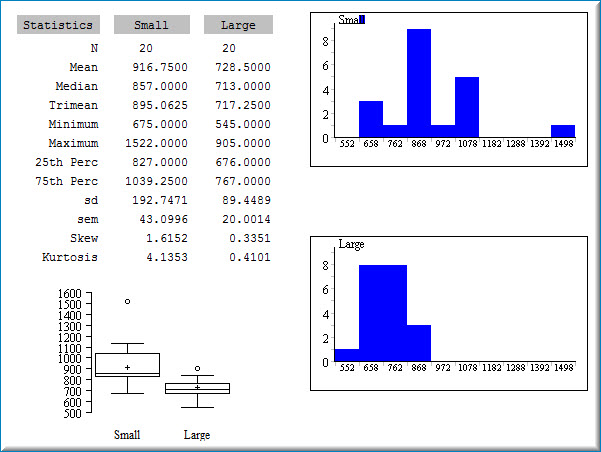Click the Small column header in table

point(151,25)
